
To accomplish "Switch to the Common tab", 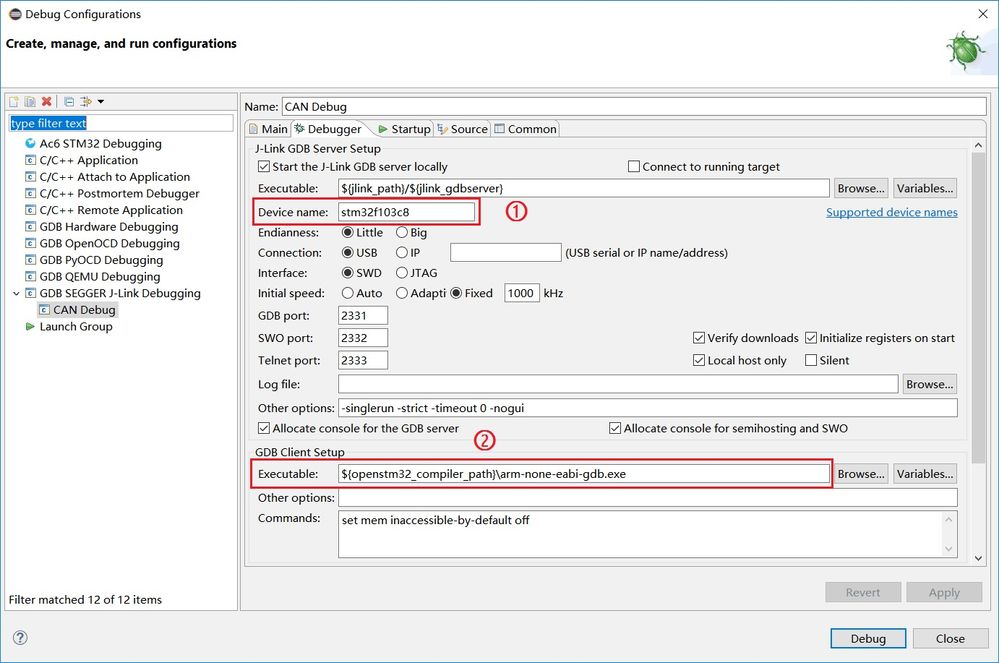I will [x=526, y=129].
